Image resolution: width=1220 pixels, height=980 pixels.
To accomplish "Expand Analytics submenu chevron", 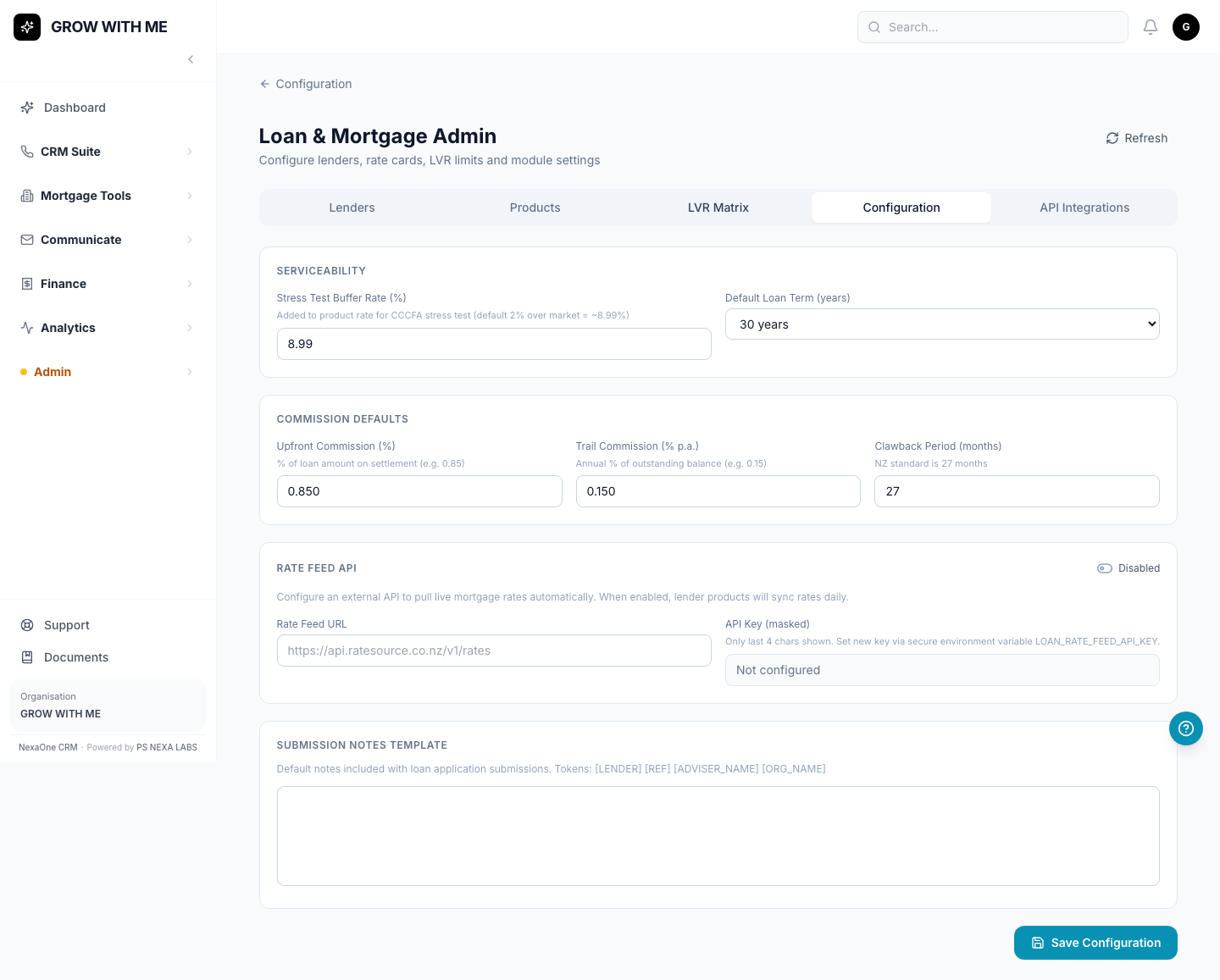I will (x=190, y=328).
